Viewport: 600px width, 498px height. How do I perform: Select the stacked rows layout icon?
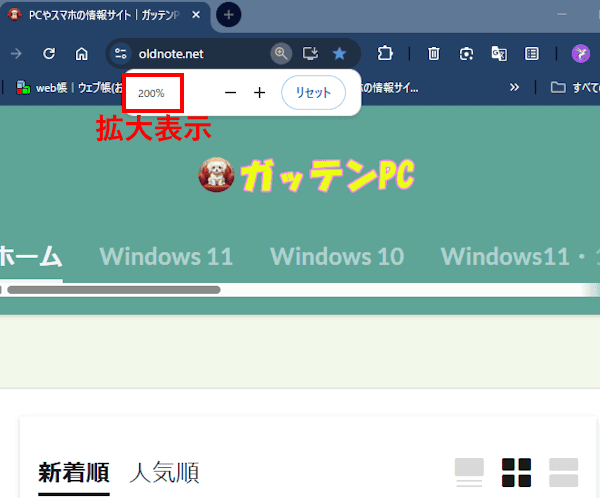(563, 472)
